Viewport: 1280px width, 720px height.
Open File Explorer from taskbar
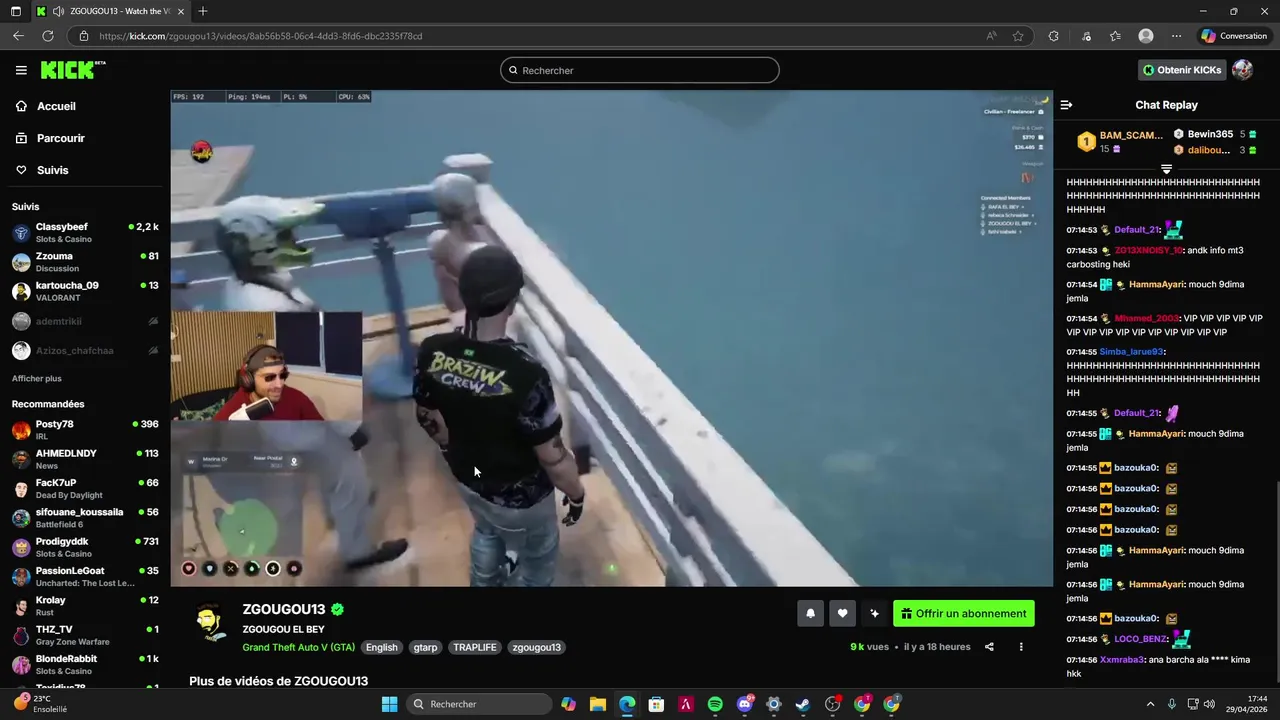click(597, 704)
